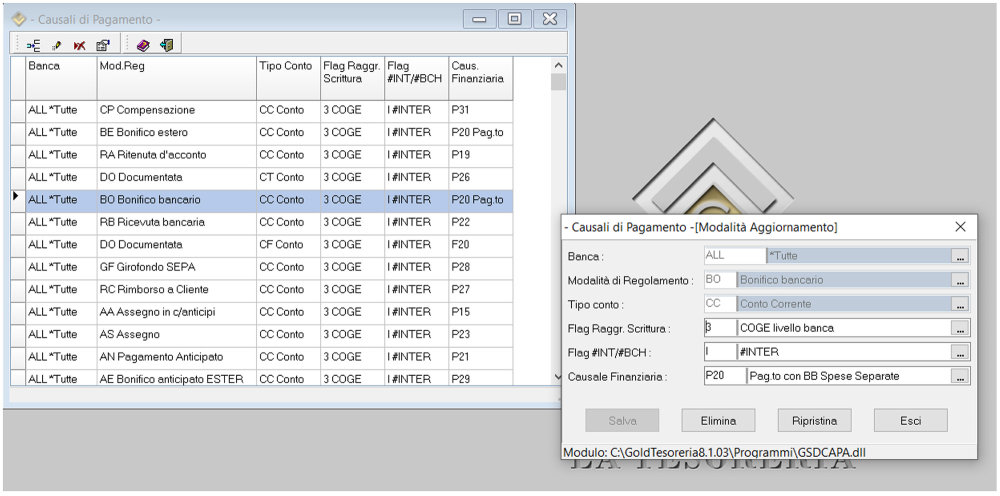
Task: Open lookup button for Causale Finanziaria
Action: tap(960, 376)
